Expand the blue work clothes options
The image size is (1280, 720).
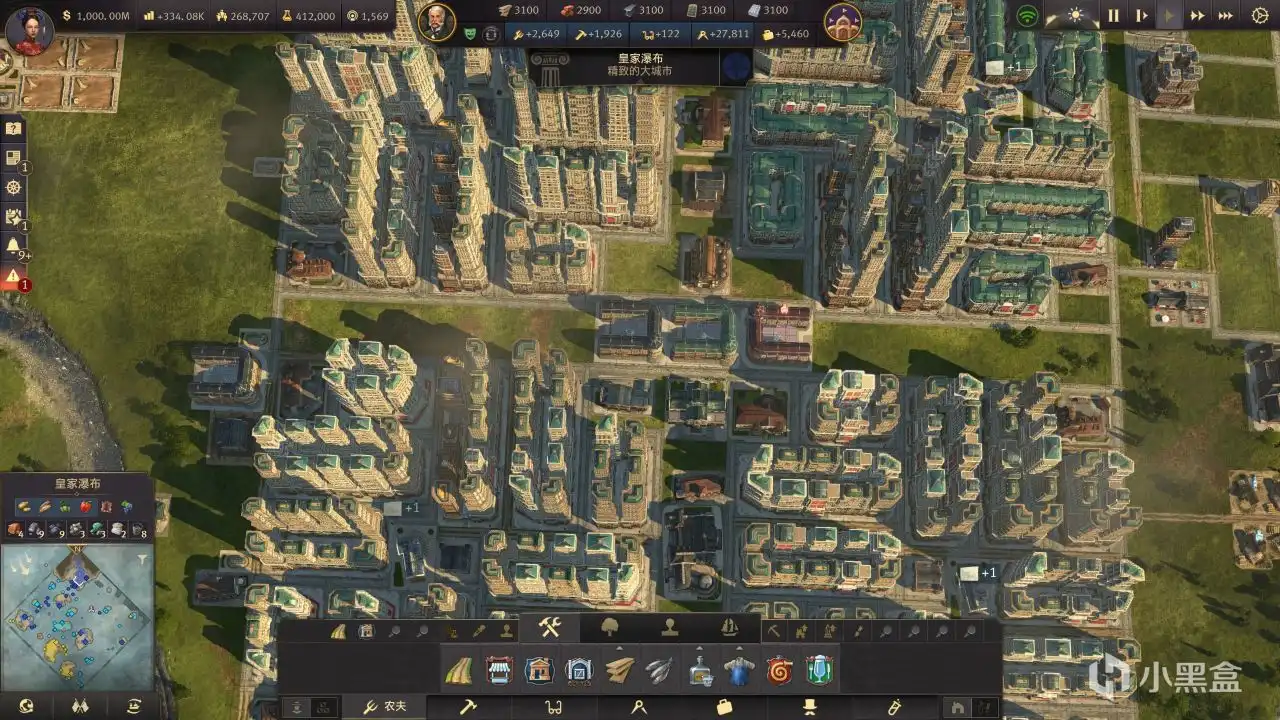coord(739,670)
